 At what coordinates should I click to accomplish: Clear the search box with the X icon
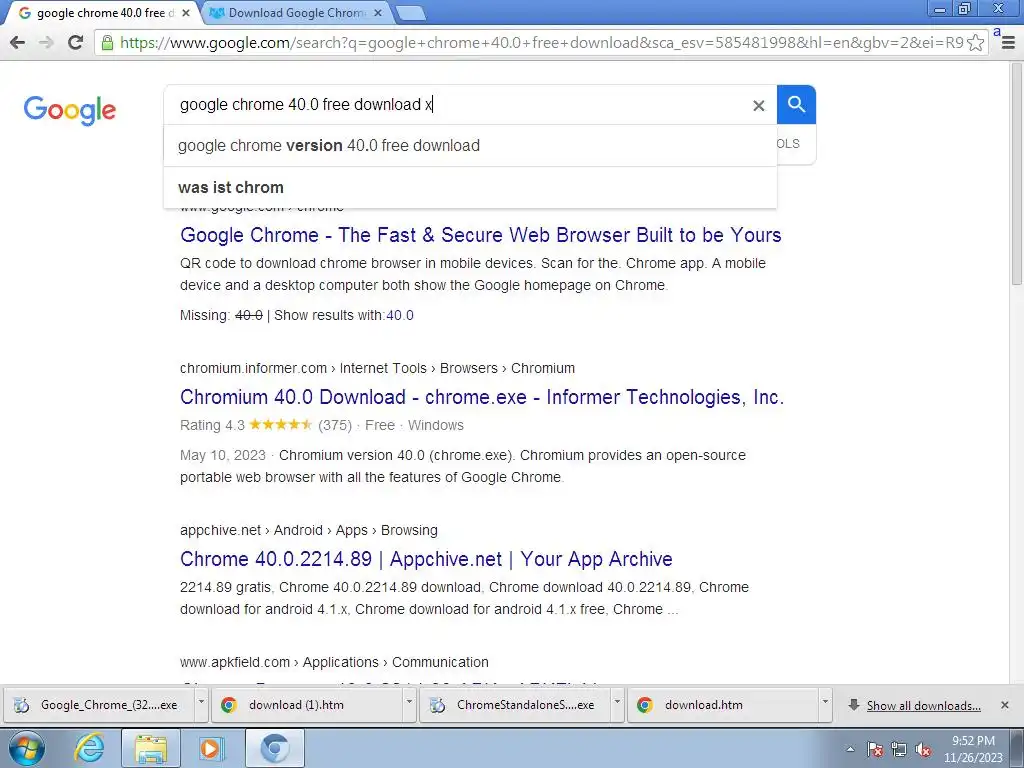click(x=758, y=105)
